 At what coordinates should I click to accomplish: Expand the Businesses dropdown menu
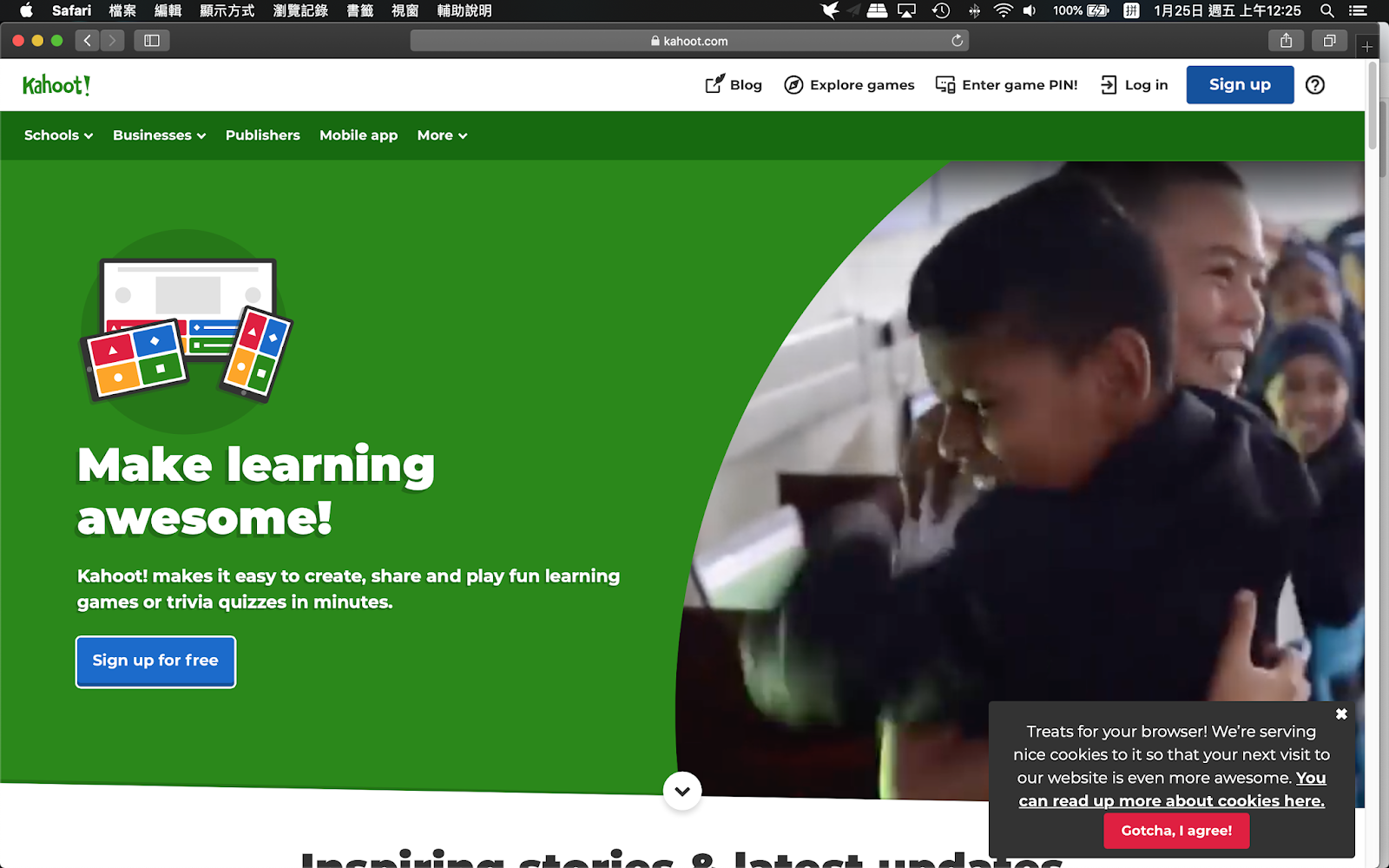click(x=160, y=135)
